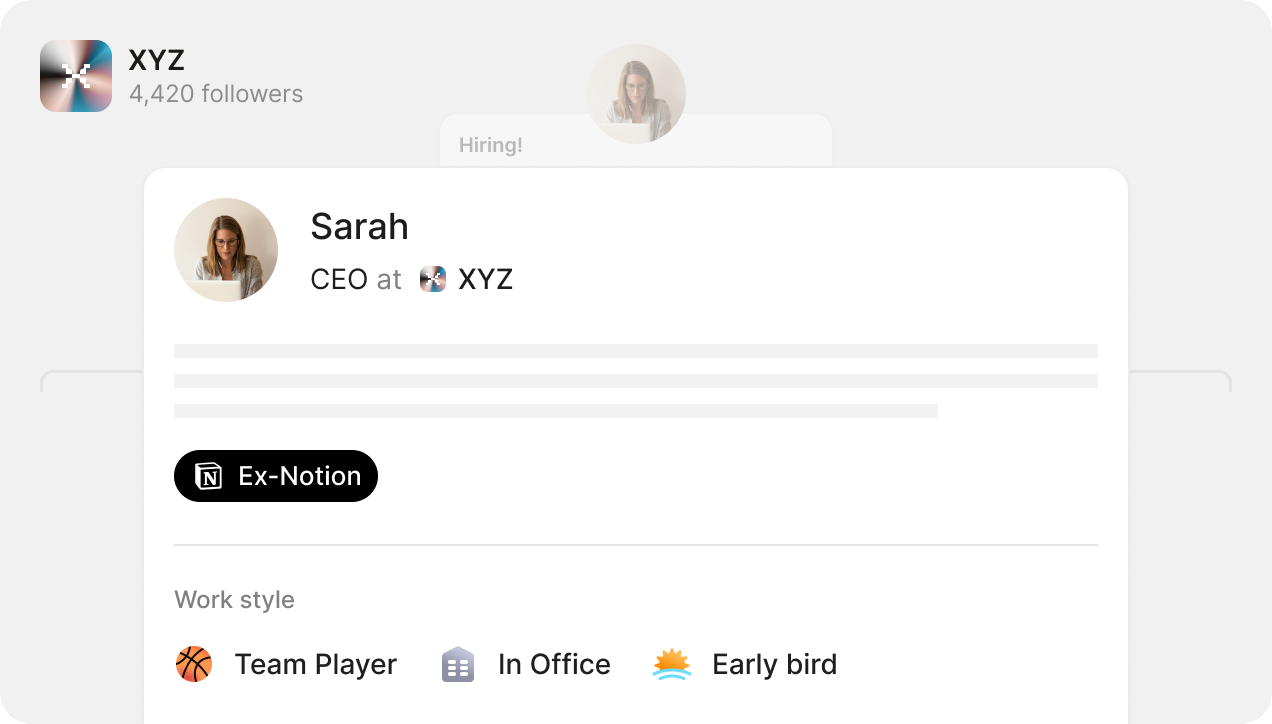The height and width of the screenshot is (724, 1272).
Task: Click the 4,420 followers text
Action: coord(216,94)
